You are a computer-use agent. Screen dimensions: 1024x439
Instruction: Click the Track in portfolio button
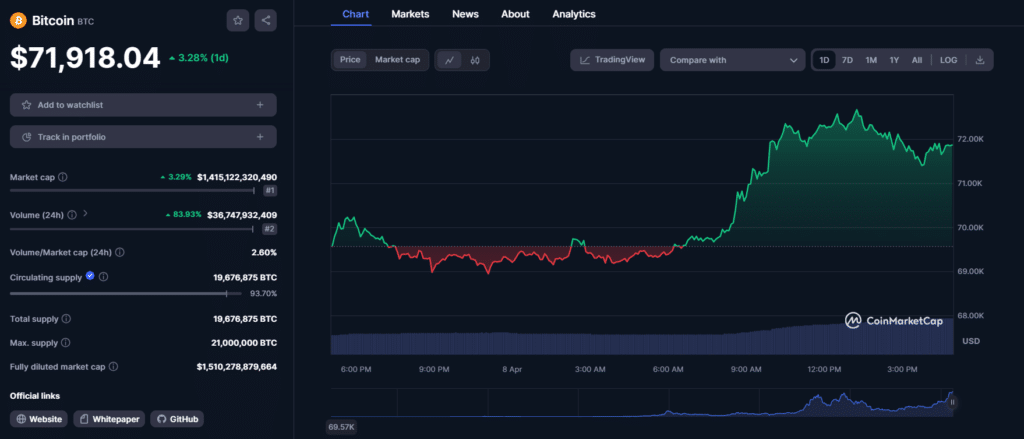click(x=143, y=137)
